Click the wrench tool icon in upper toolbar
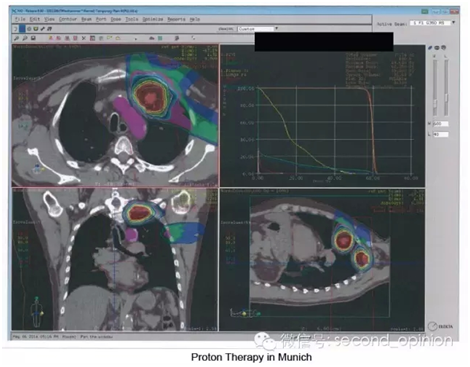The image size is (470, 367). point(43,29)
